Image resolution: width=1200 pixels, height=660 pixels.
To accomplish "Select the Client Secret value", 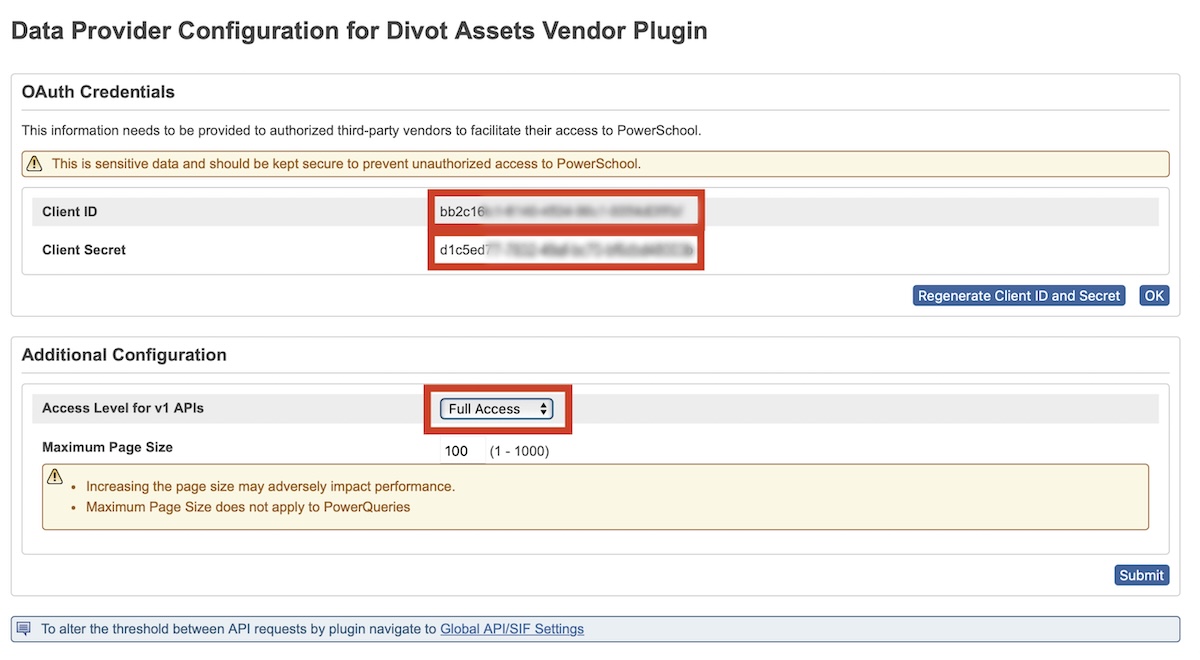I will (x=565, y=250).
